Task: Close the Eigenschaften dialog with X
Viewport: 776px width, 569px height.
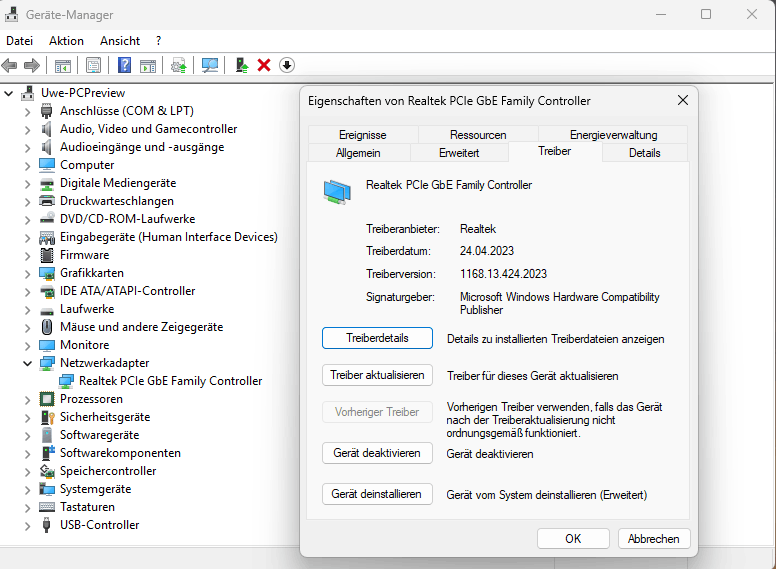Action: (x=683, y=100)
